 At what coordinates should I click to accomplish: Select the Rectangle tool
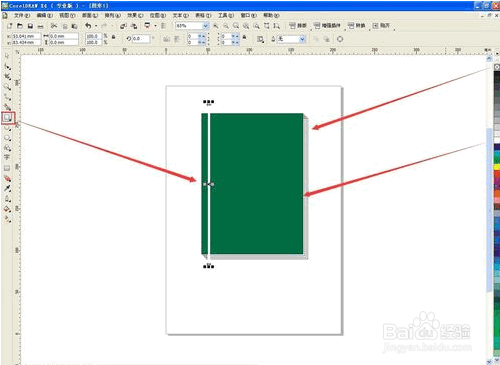pyautogui.click(x=7, y=118)
